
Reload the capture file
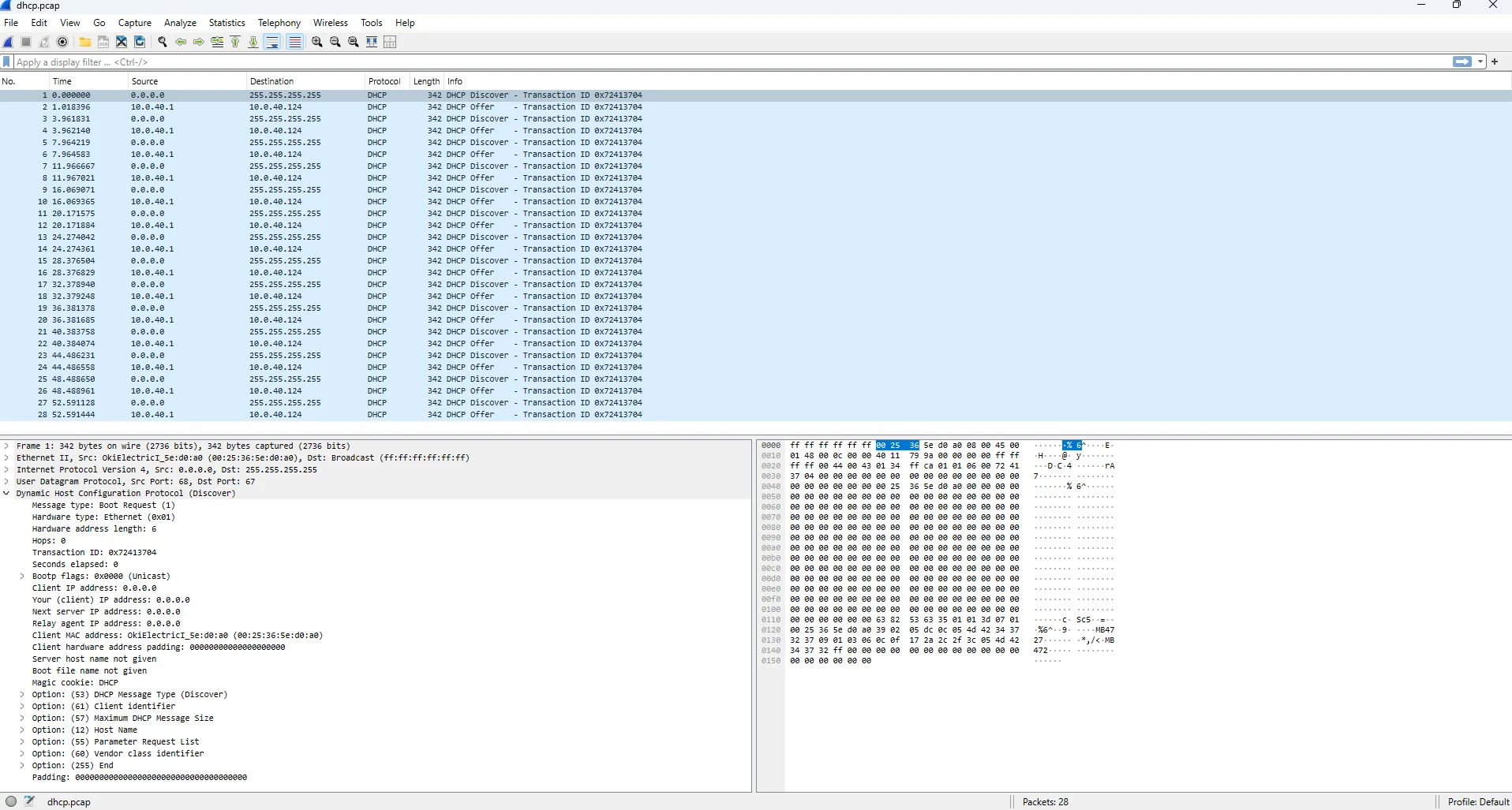(x=140, y=42)
